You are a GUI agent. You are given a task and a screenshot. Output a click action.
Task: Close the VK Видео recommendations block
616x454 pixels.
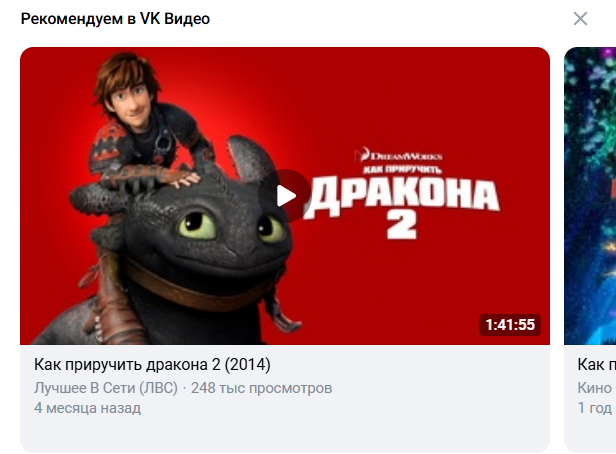[580, 18]
